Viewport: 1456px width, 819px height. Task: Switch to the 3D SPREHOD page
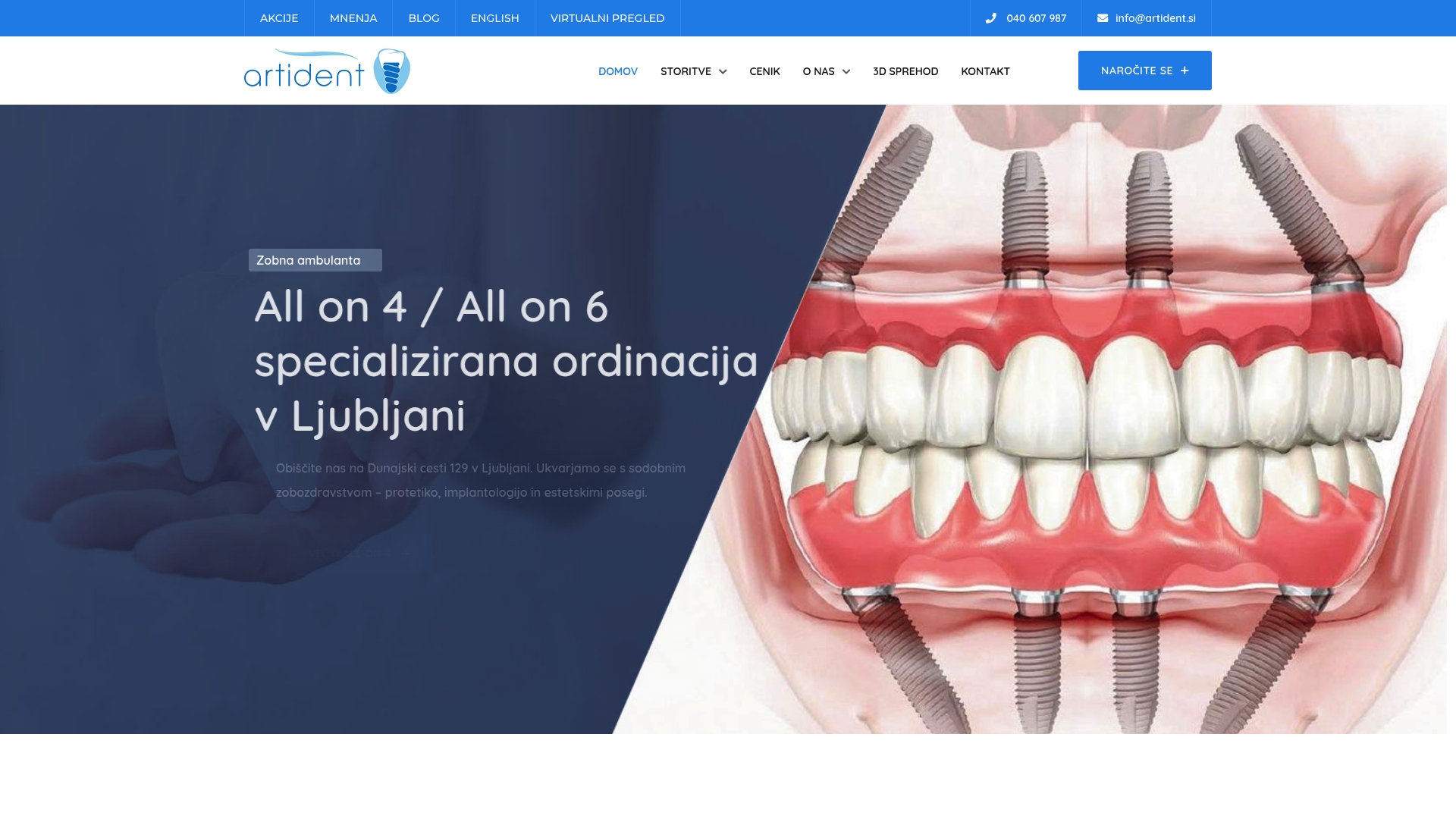[905, 71]
